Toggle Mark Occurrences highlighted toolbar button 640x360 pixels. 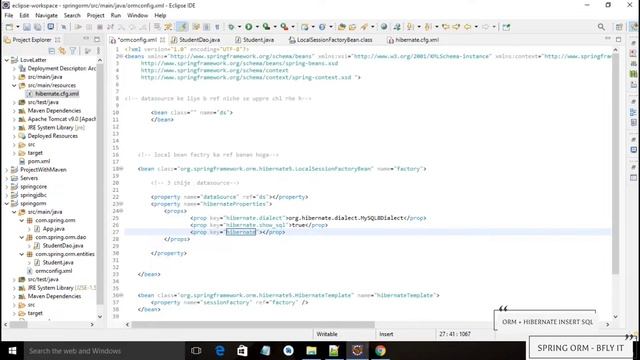coord(182,27)
